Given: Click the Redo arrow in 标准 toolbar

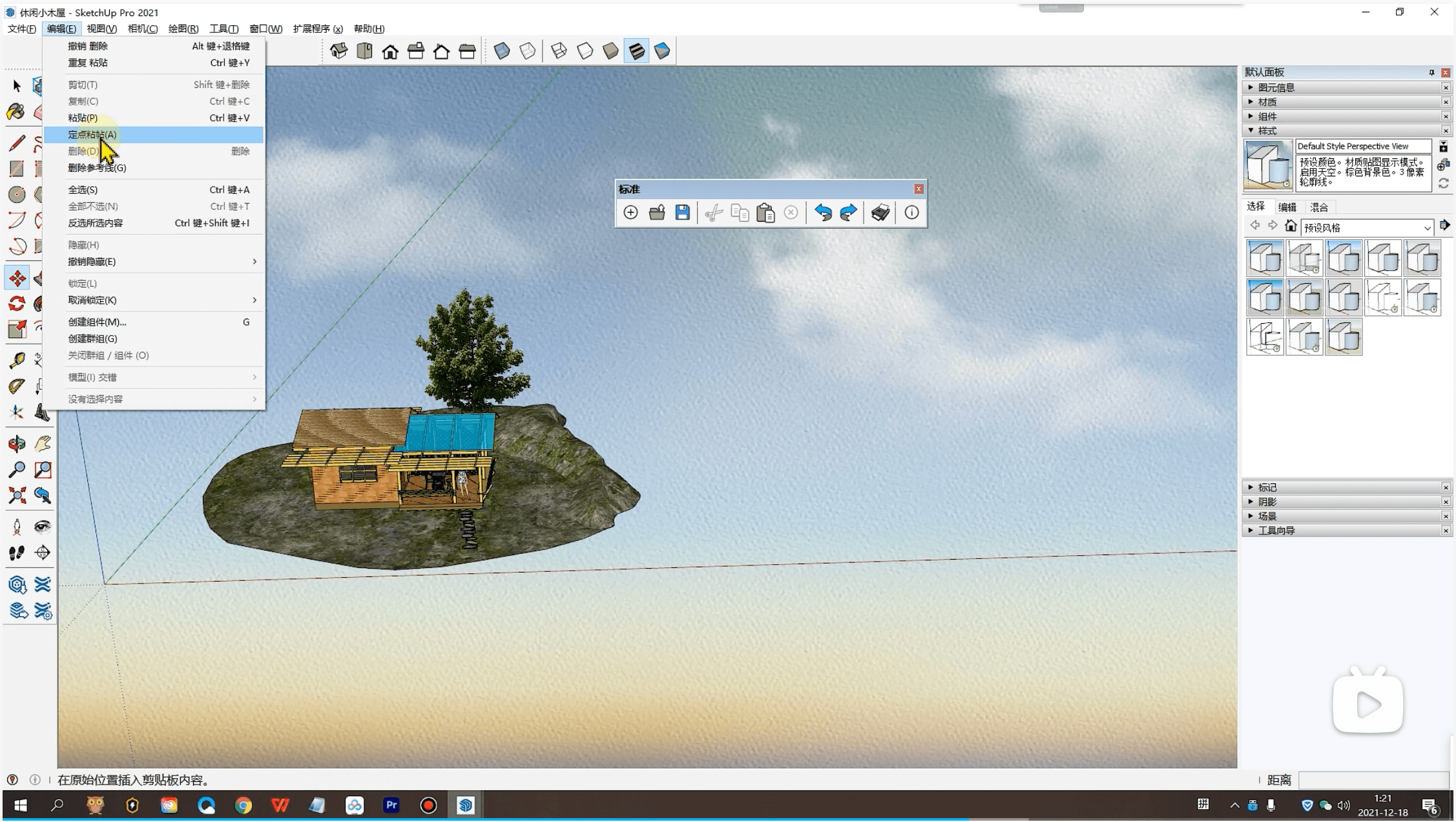Looking at the screenshot, I should coord(848,213).
